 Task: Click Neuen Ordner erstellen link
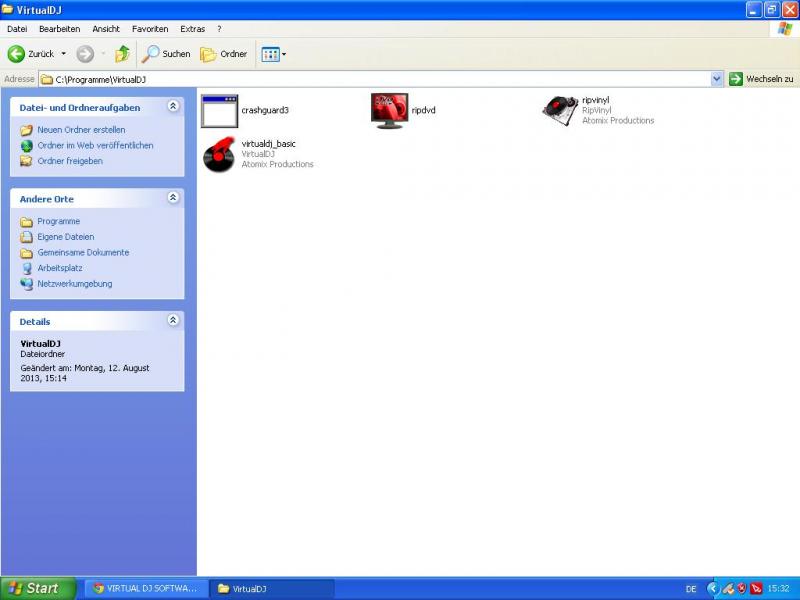[81, 130]
